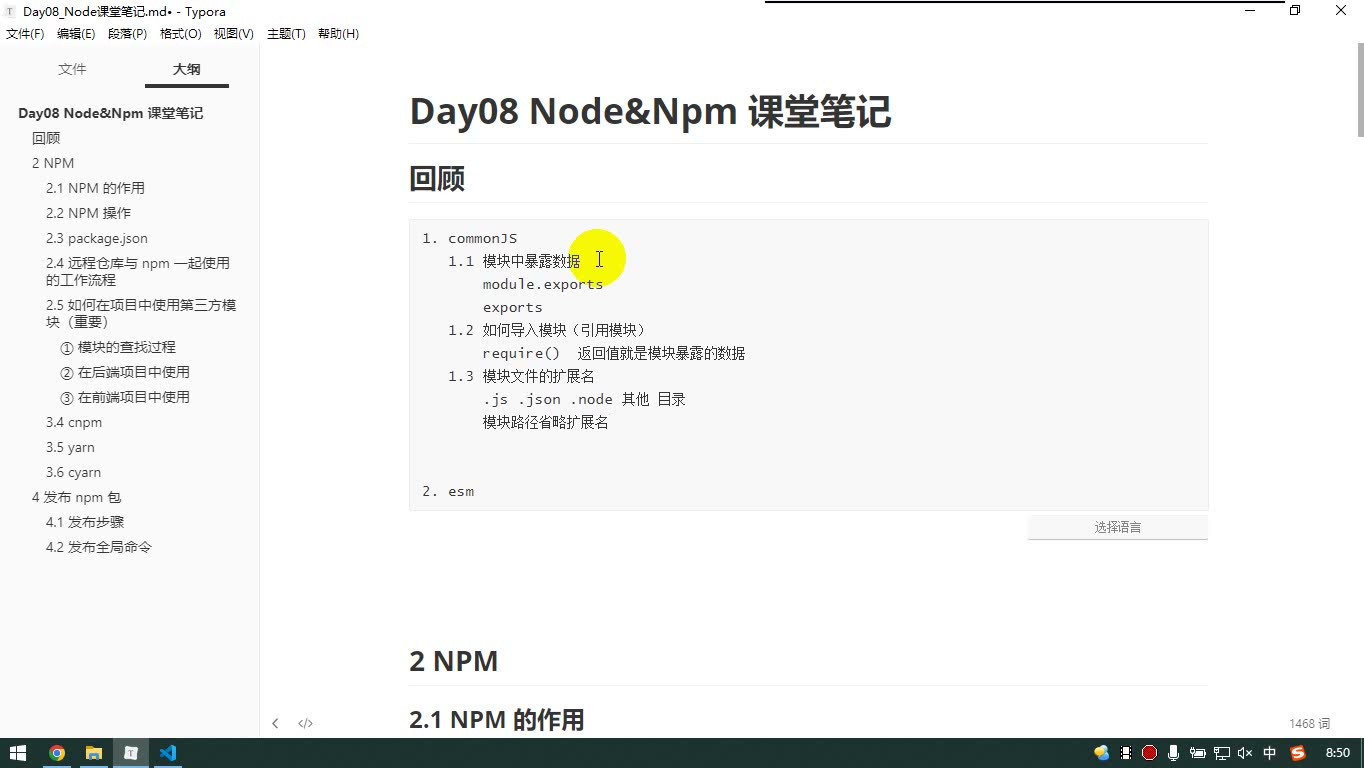Go to outline item 4.2 发布全局命令
This screenshot has width=1364, height=768.
click(x=99, y=547)
